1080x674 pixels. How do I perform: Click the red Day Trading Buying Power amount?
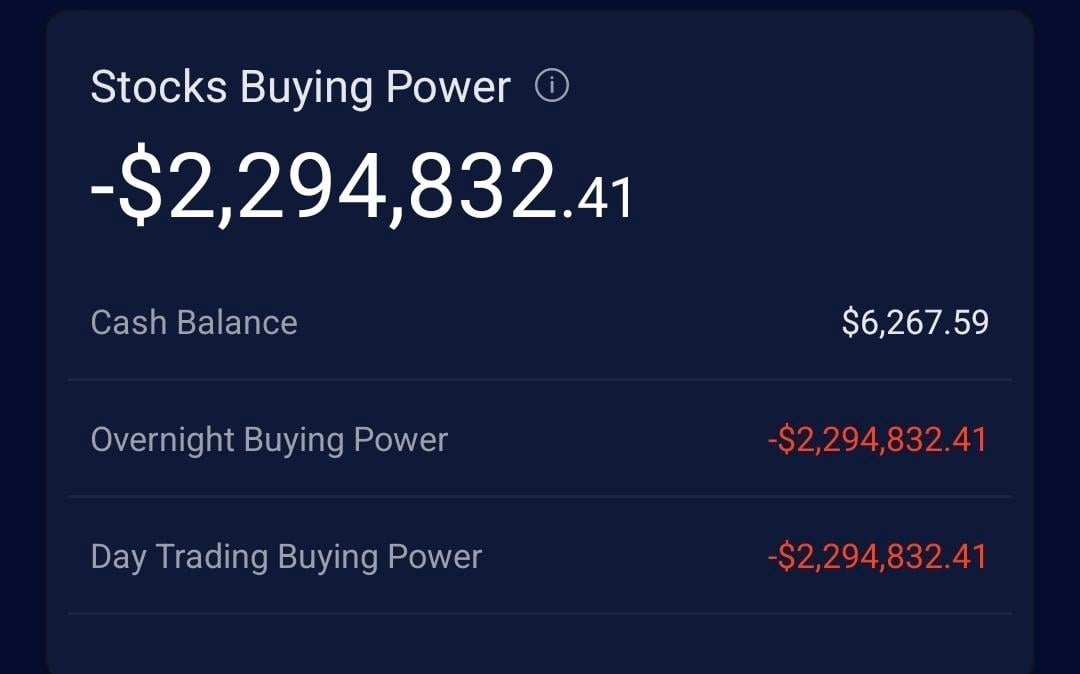click(877, 557)
